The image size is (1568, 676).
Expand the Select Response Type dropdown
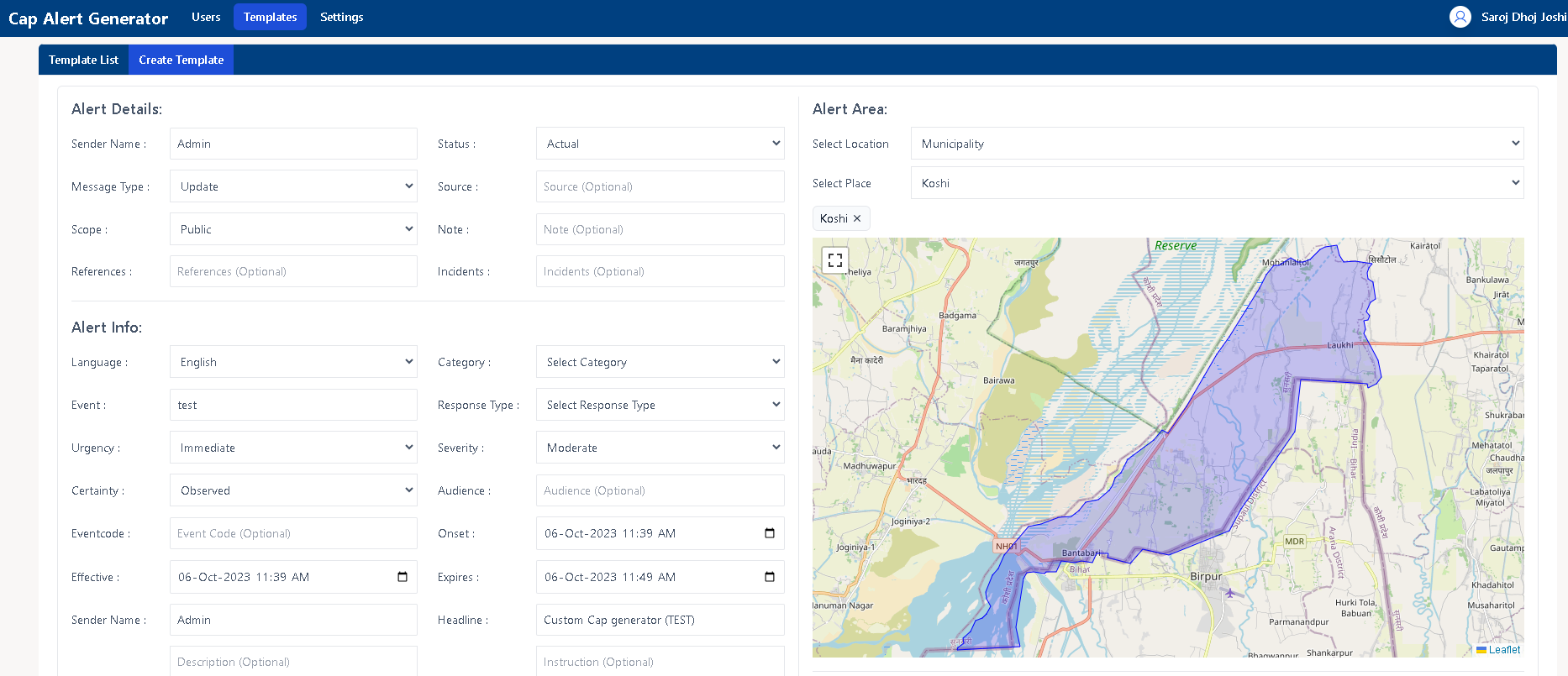660,405
